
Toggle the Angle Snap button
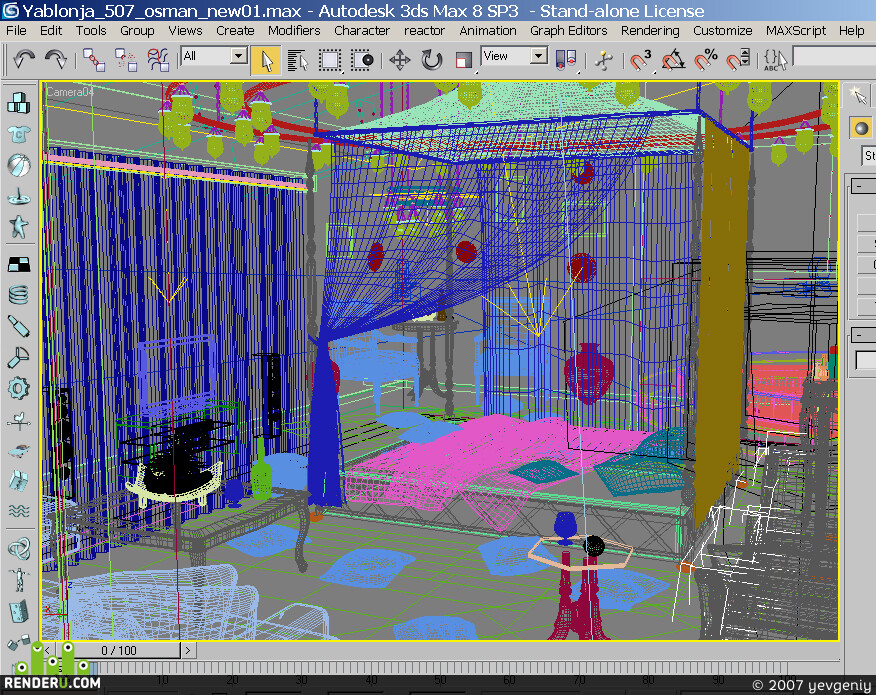pos(673,59)
